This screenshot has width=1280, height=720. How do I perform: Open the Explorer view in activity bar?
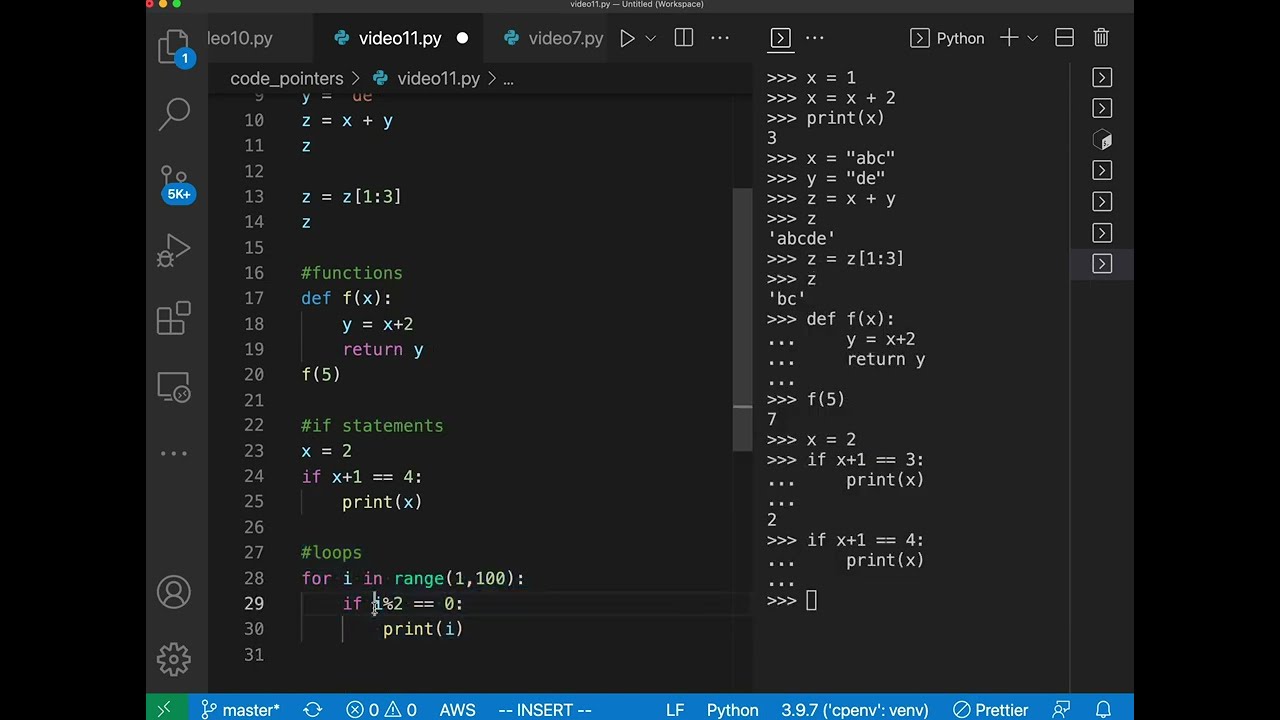click(x=174, y=47)
